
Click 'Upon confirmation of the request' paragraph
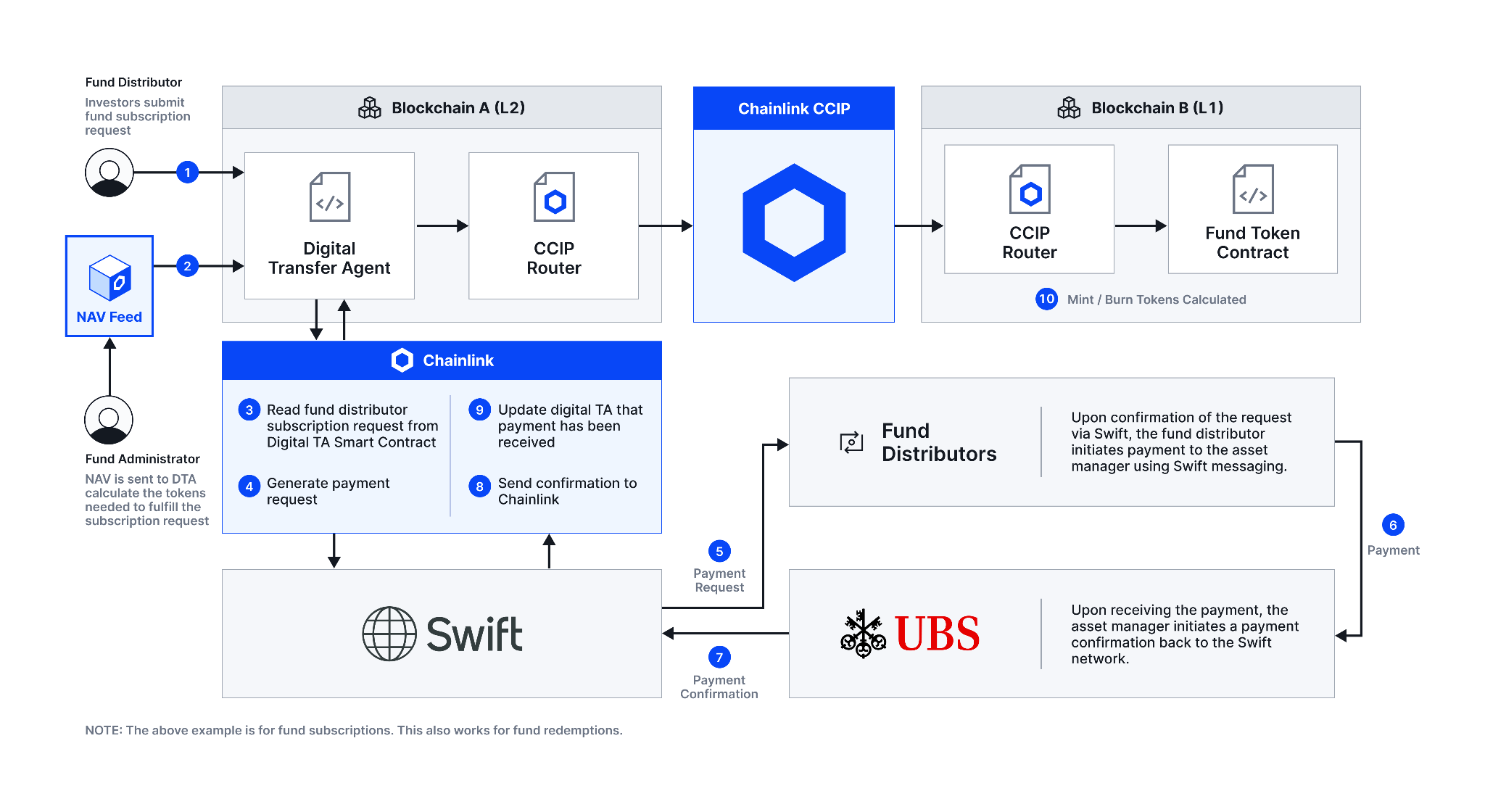click(x=1181, y=442)
